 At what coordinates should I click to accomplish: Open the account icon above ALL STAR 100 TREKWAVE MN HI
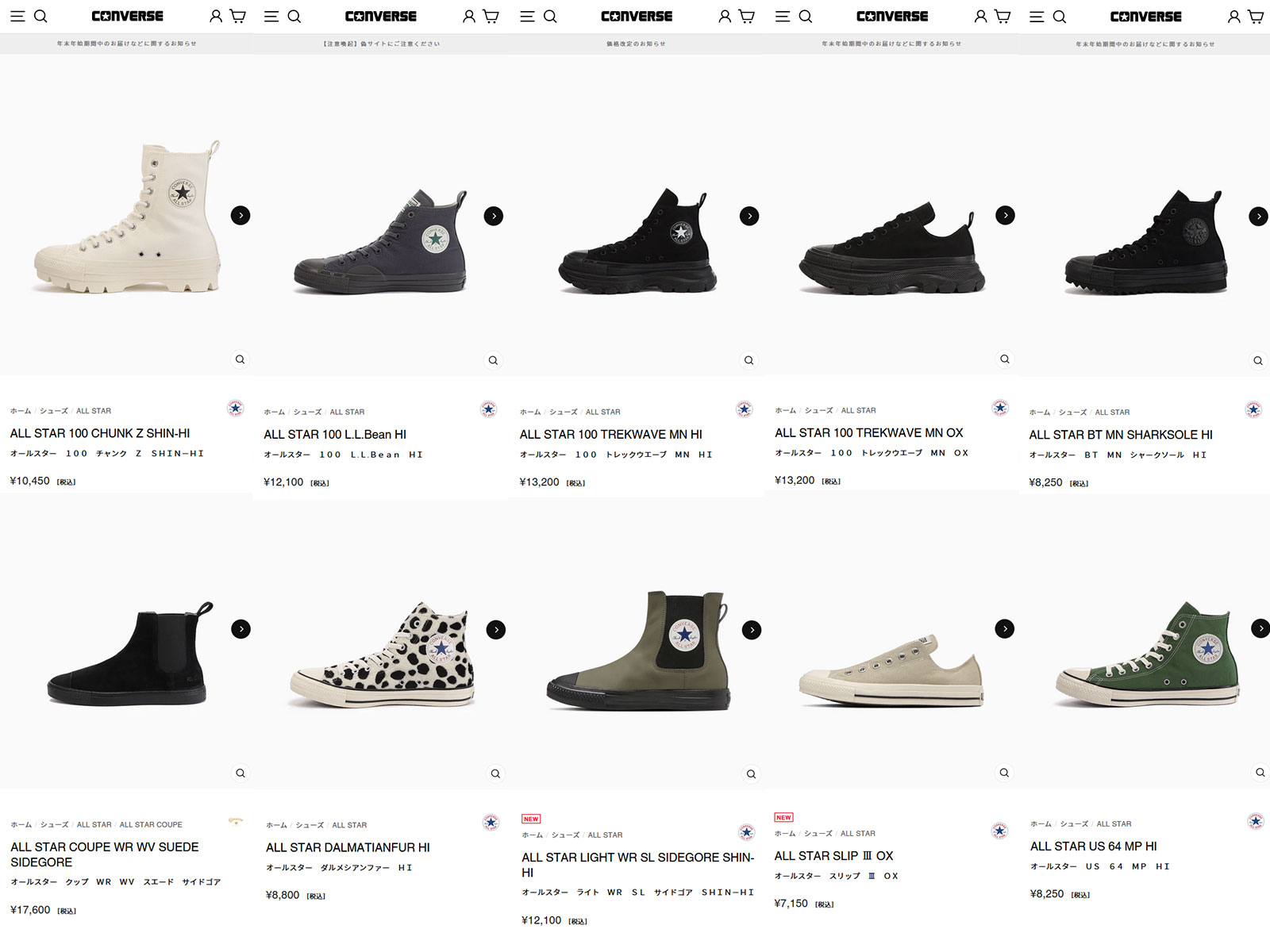(725, 17)
